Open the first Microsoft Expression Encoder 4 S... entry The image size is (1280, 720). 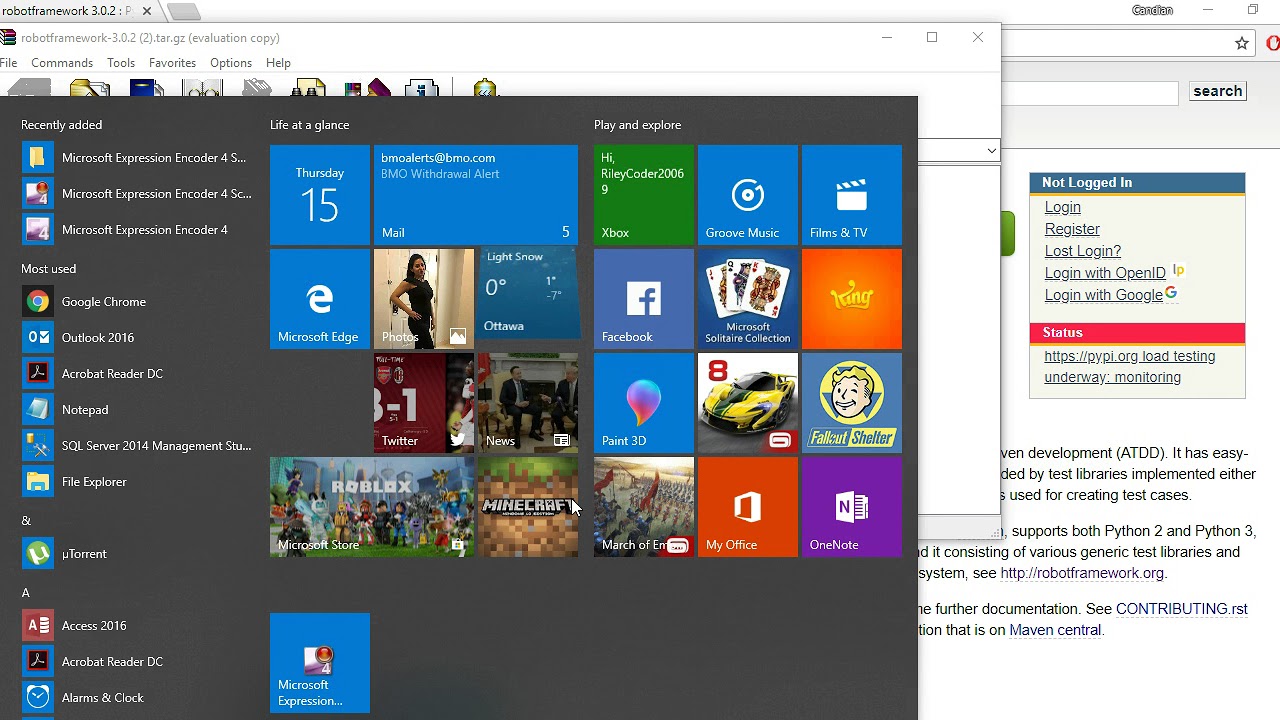138,158
